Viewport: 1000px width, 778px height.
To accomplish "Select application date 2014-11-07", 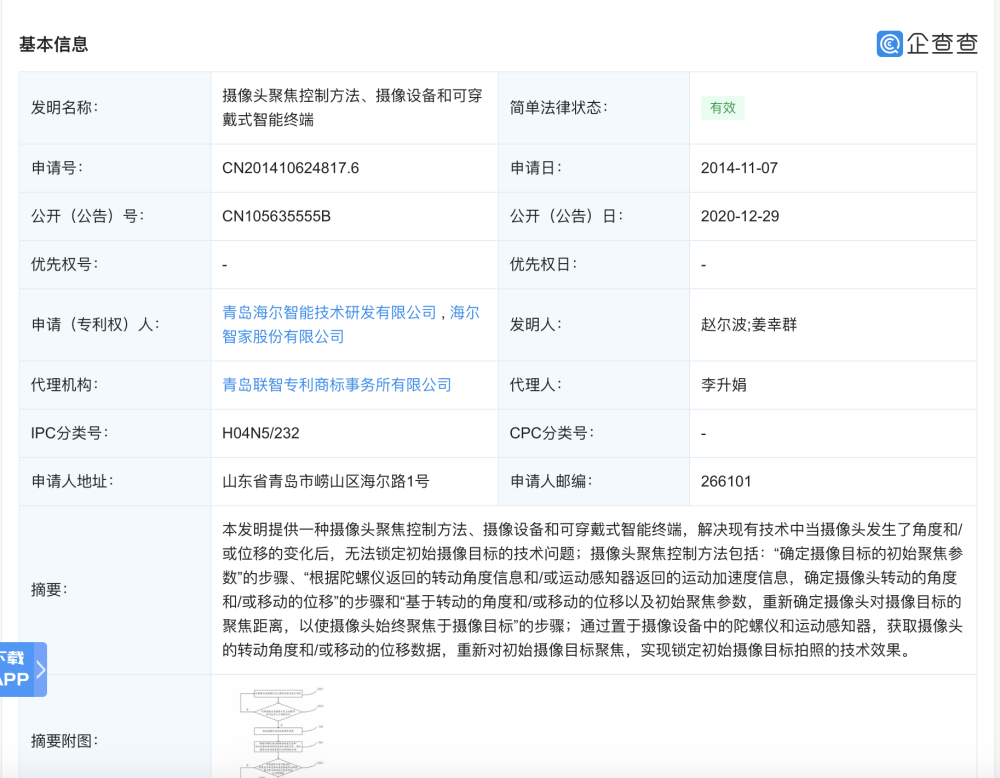I will tap(739, 168).
